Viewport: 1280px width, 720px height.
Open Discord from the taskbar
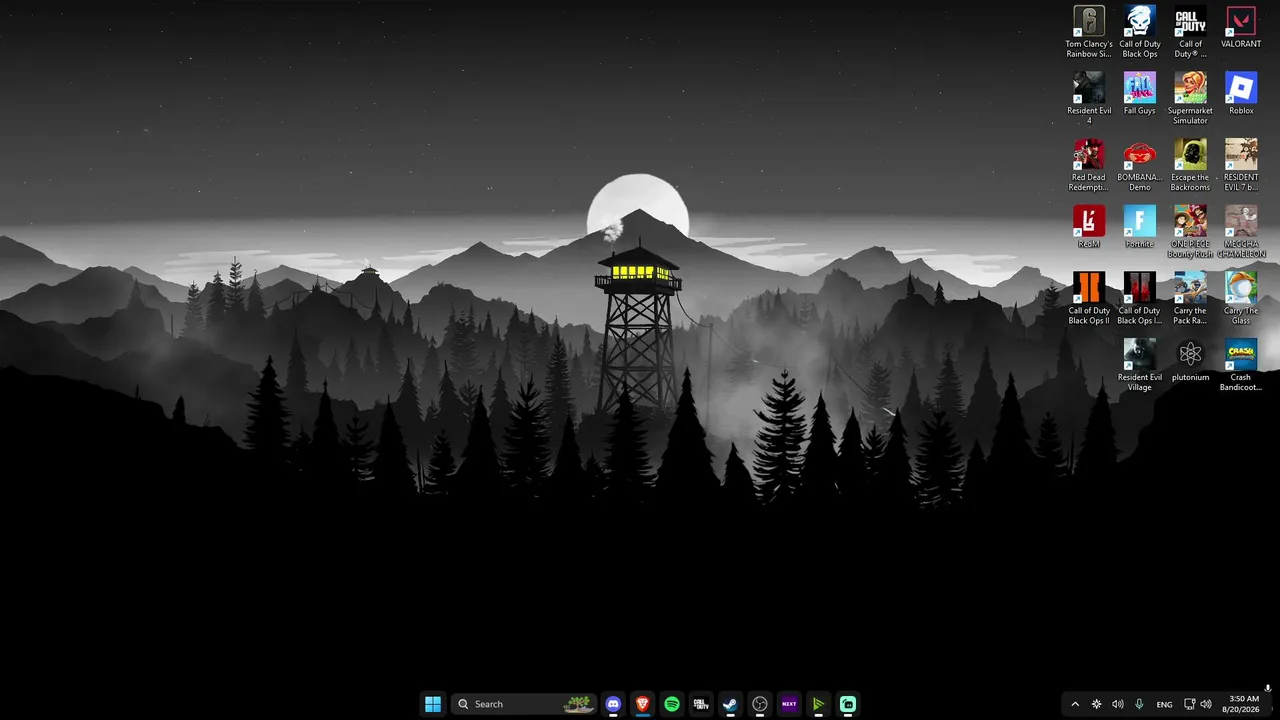pyautogui.click(x=613, y=704)
